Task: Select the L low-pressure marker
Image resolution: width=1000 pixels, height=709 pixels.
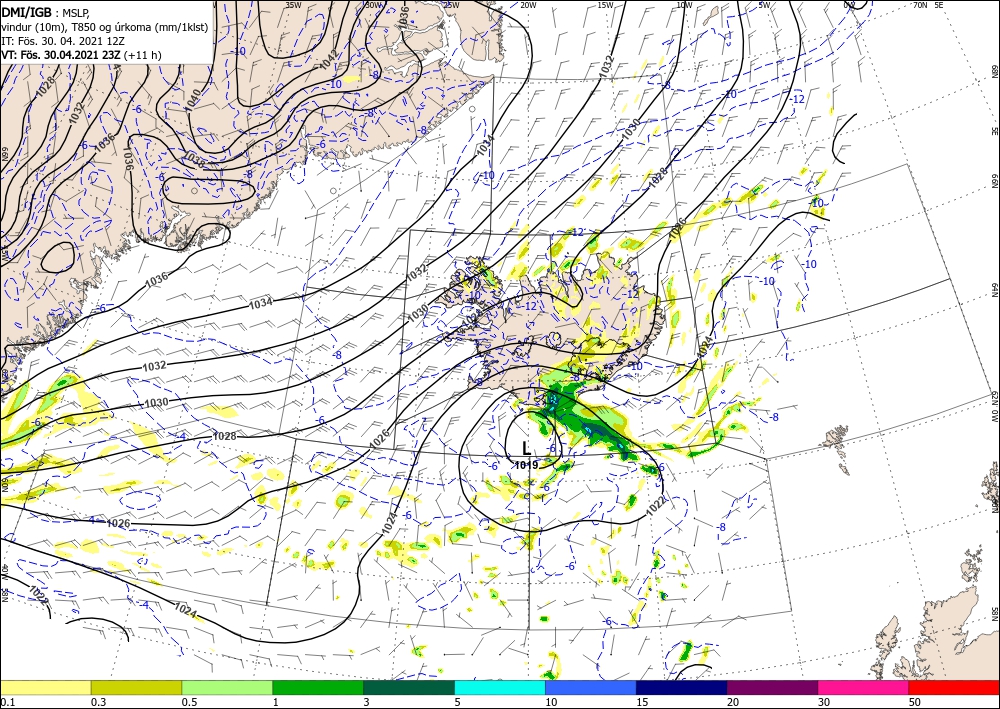Action: [526, 449]
